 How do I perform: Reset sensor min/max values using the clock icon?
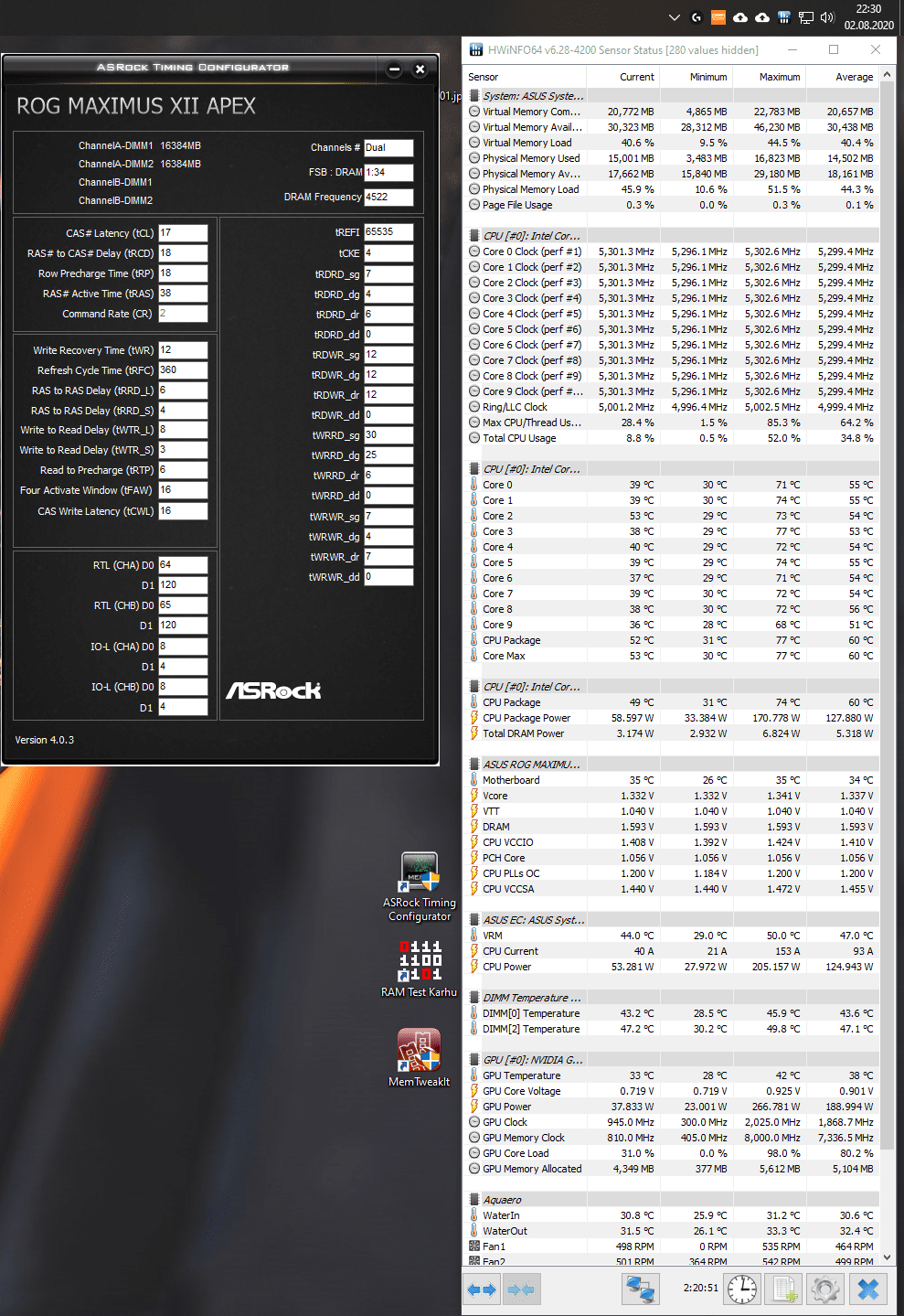pos(742,1289)
